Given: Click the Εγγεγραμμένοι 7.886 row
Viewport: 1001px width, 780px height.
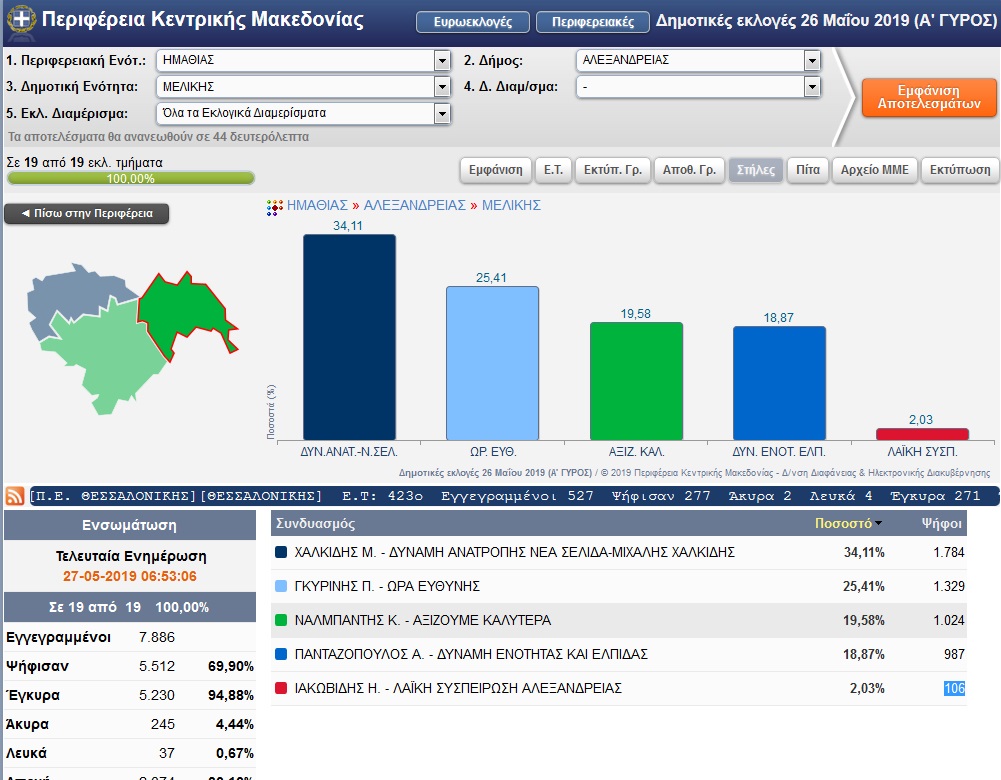Looking at the screenshot, I should pyautogui.click(x=130, y=637).
